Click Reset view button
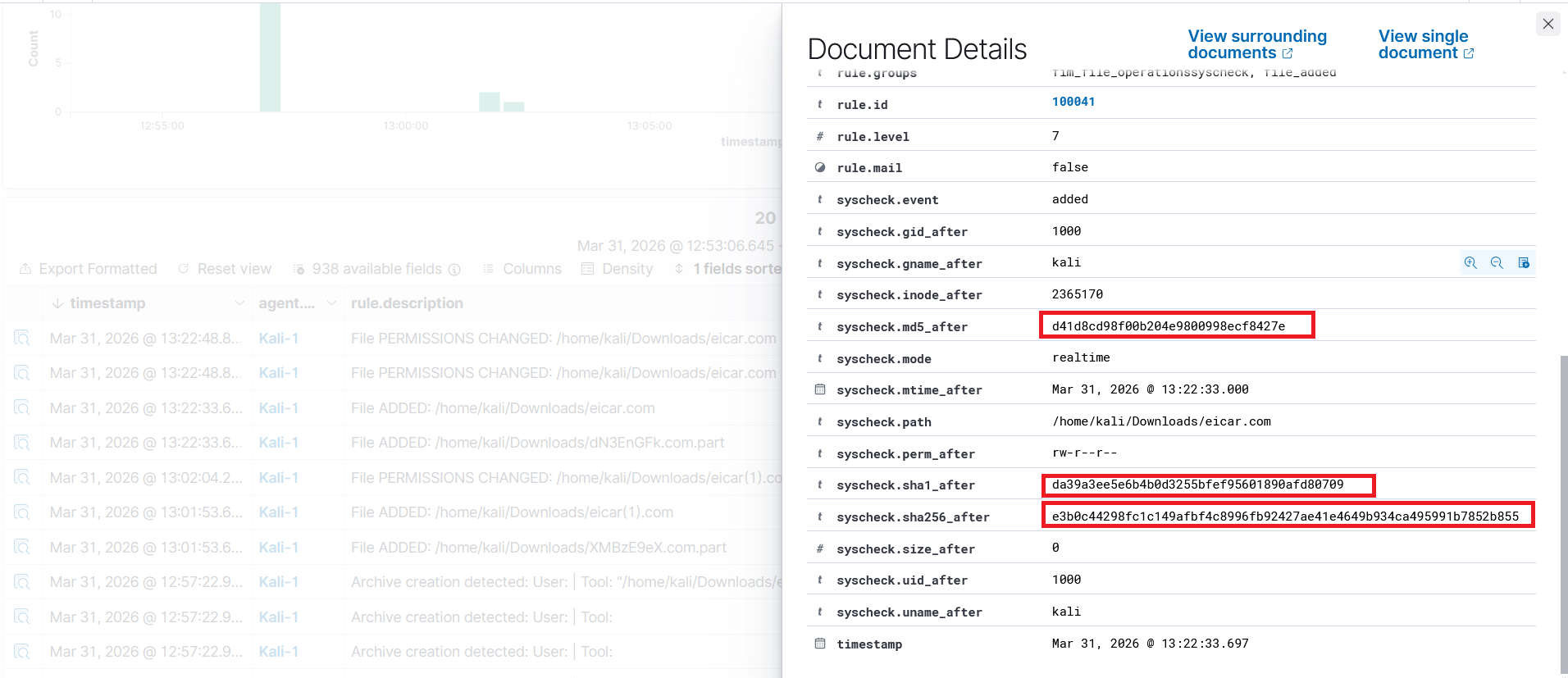This screenshot has width=1568, height=678. coord(225,269)
